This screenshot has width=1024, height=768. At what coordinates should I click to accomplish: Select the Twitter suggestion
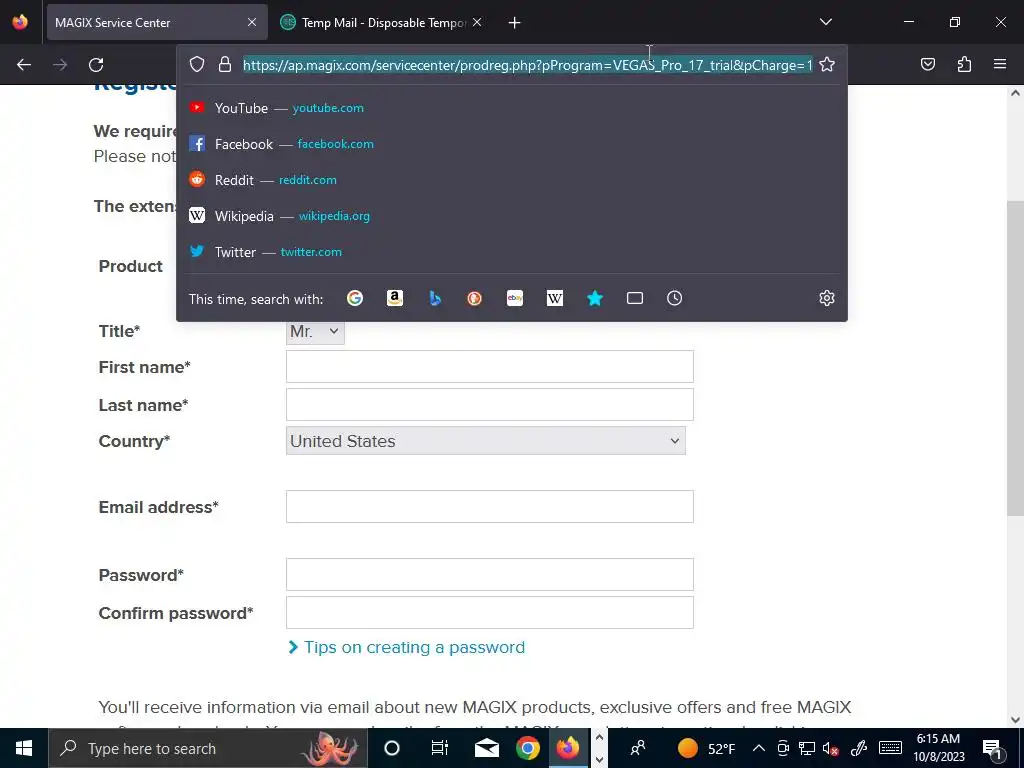click(x=512, y=251)
